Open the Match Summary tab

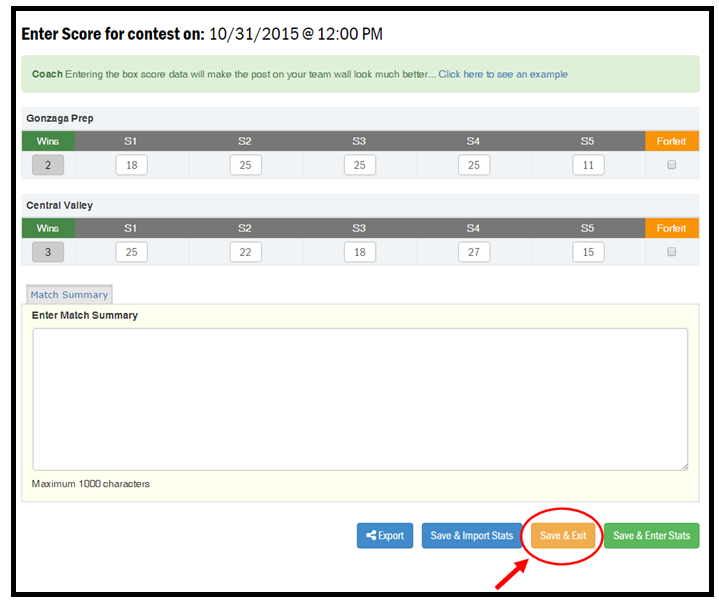(x=69, y=295)
